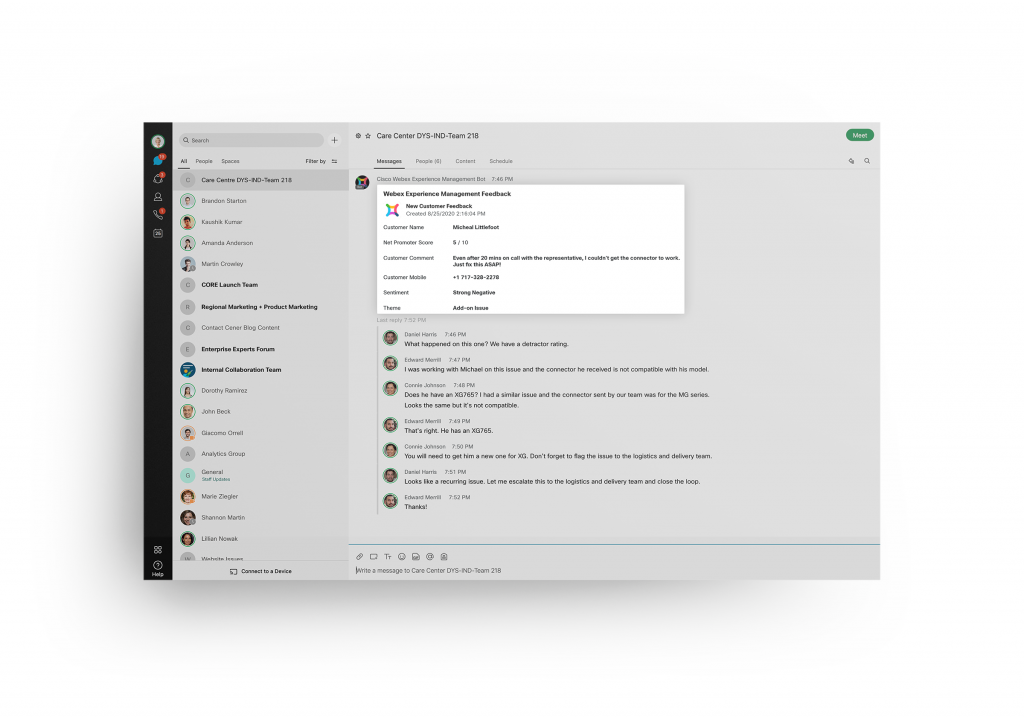
Task: Open Meetings from the calendar icon
Action: [x=157, y=233]
